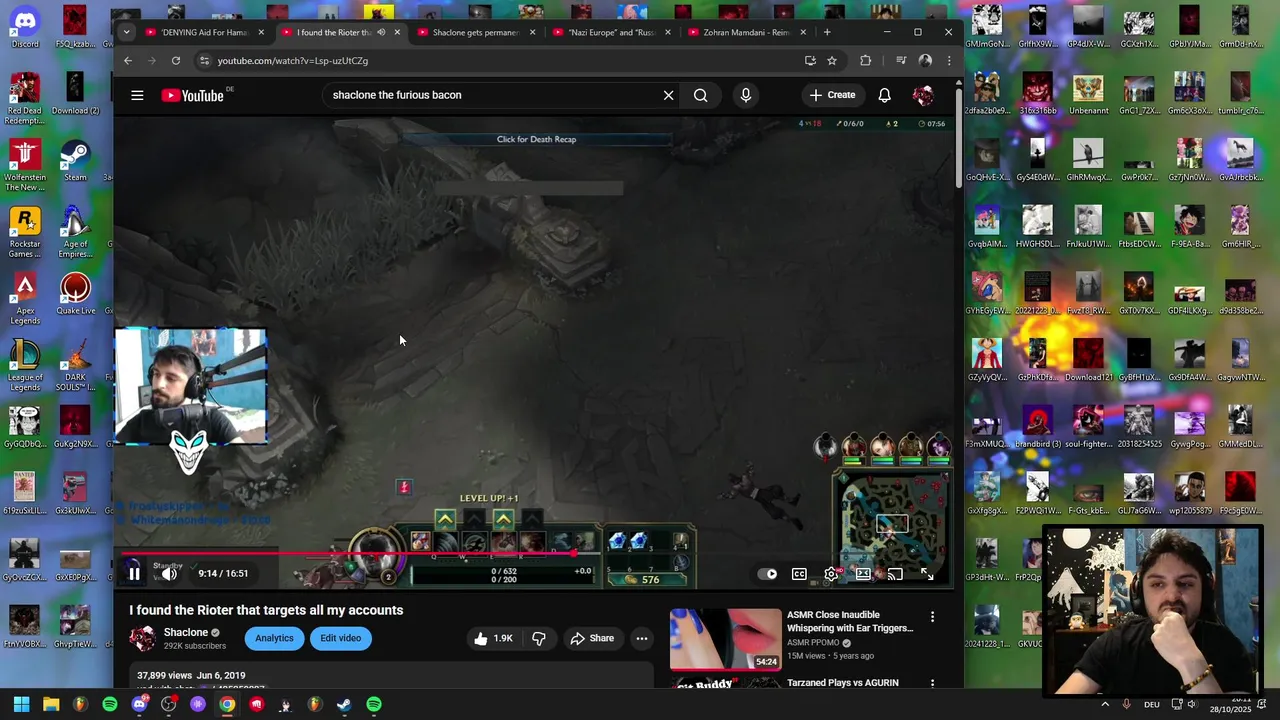Reload the page
1280x720 pixels.
point(176,61)
